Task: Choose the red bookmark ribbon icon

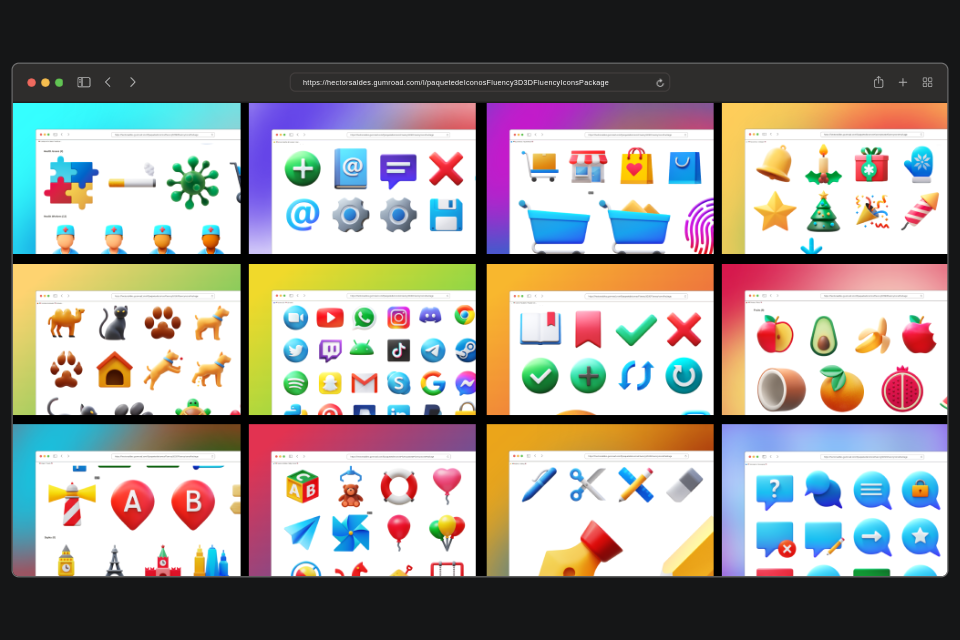Action: [x=588, y=329]
